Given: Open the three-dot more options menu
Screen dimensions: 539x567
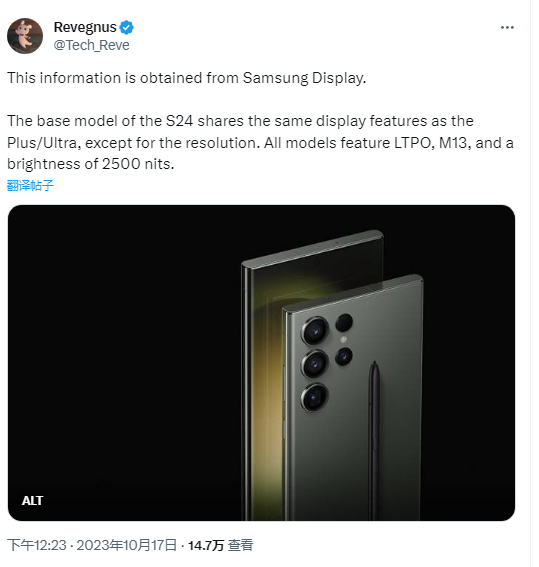Looking at the screenshot, I should tap(507, 27).
